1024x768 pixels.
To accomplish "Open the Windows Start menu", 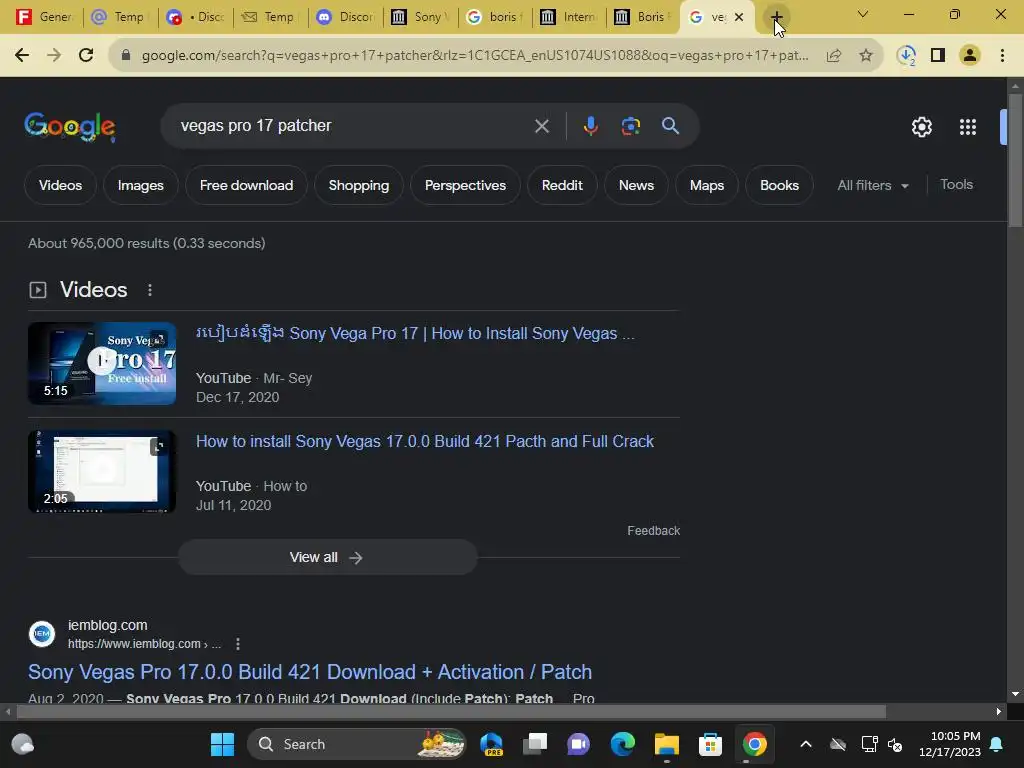I will (x=222, y=744).
